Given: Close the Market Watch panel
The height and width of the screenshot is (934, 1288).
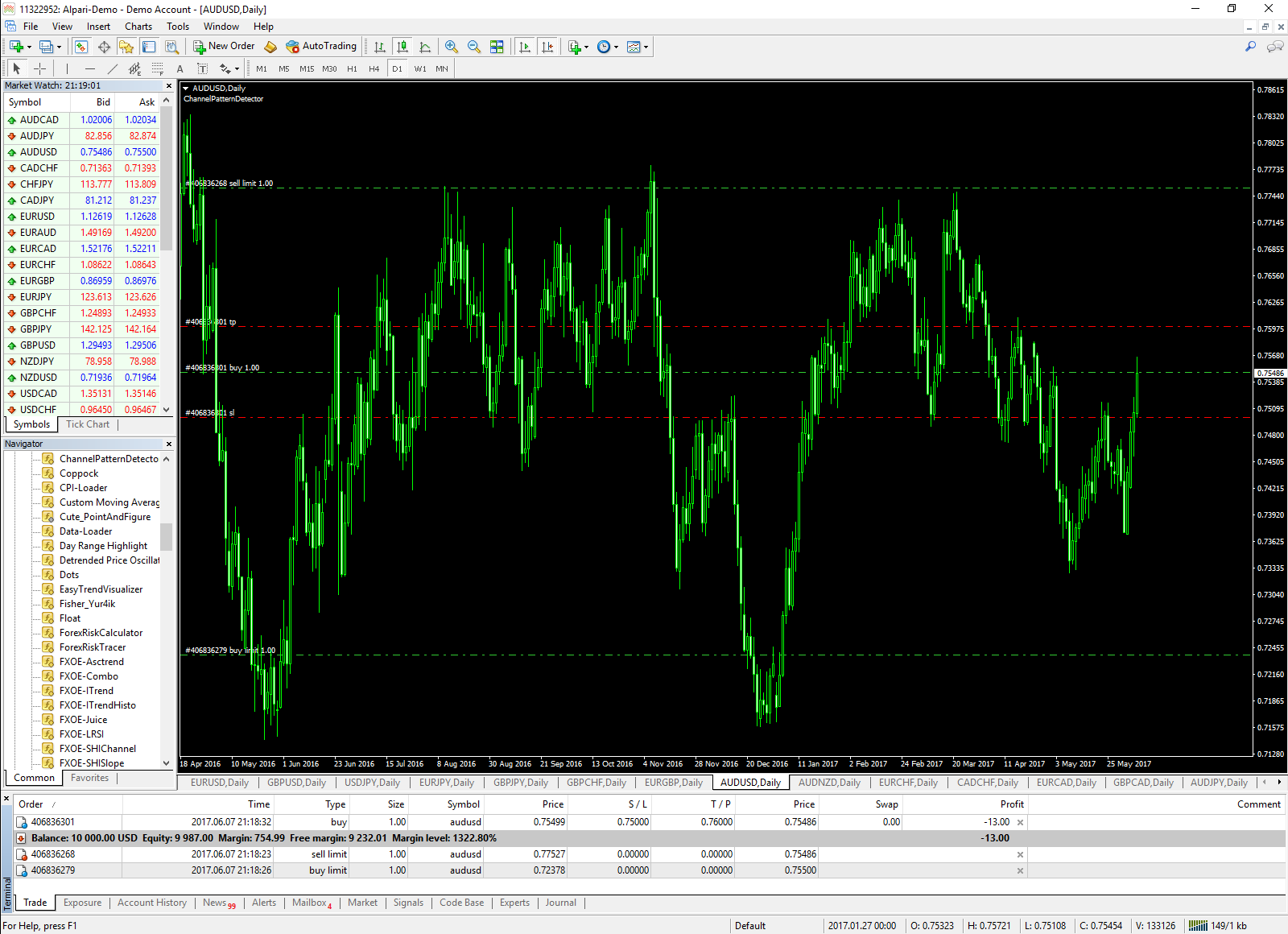Looking at the screenshot, I should pos(169,85).
